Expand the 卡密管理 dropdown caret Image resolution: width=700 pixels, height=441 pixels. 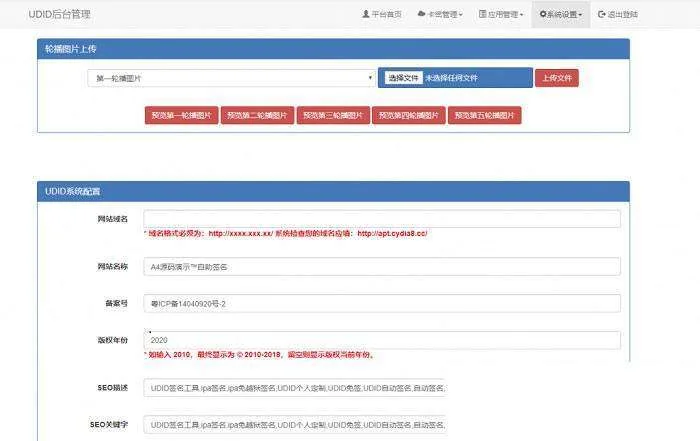(x=460, y=16)
